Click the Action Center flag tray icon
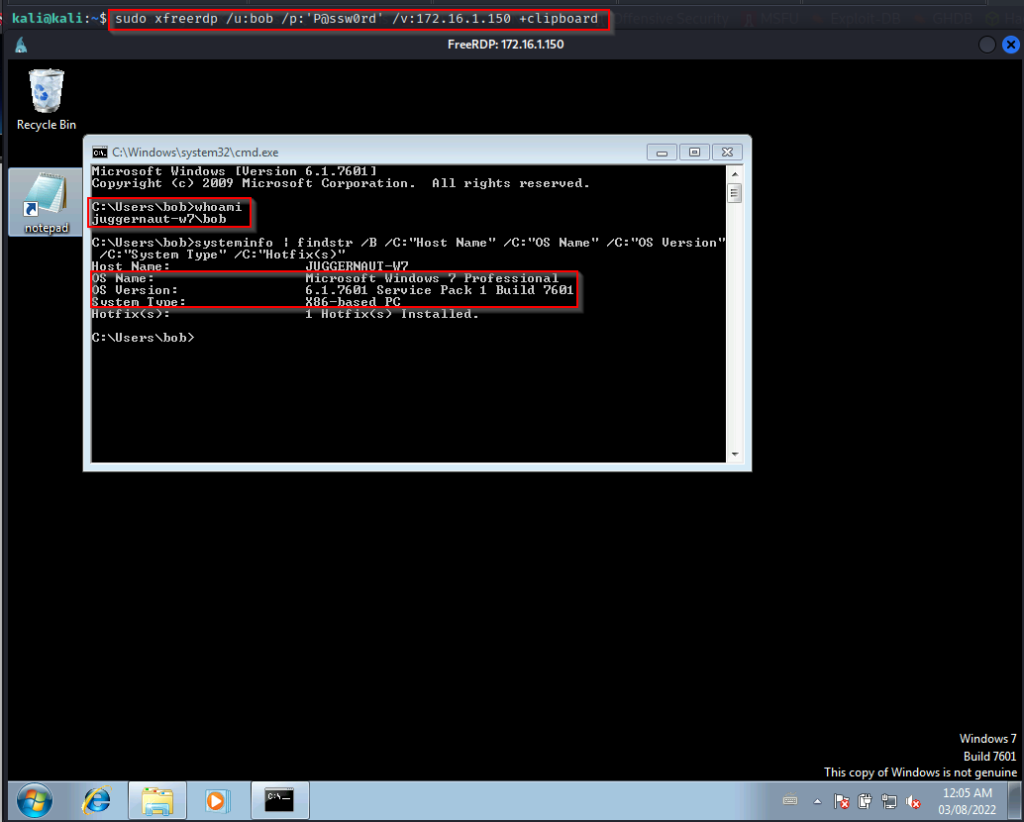 (842, 801)
